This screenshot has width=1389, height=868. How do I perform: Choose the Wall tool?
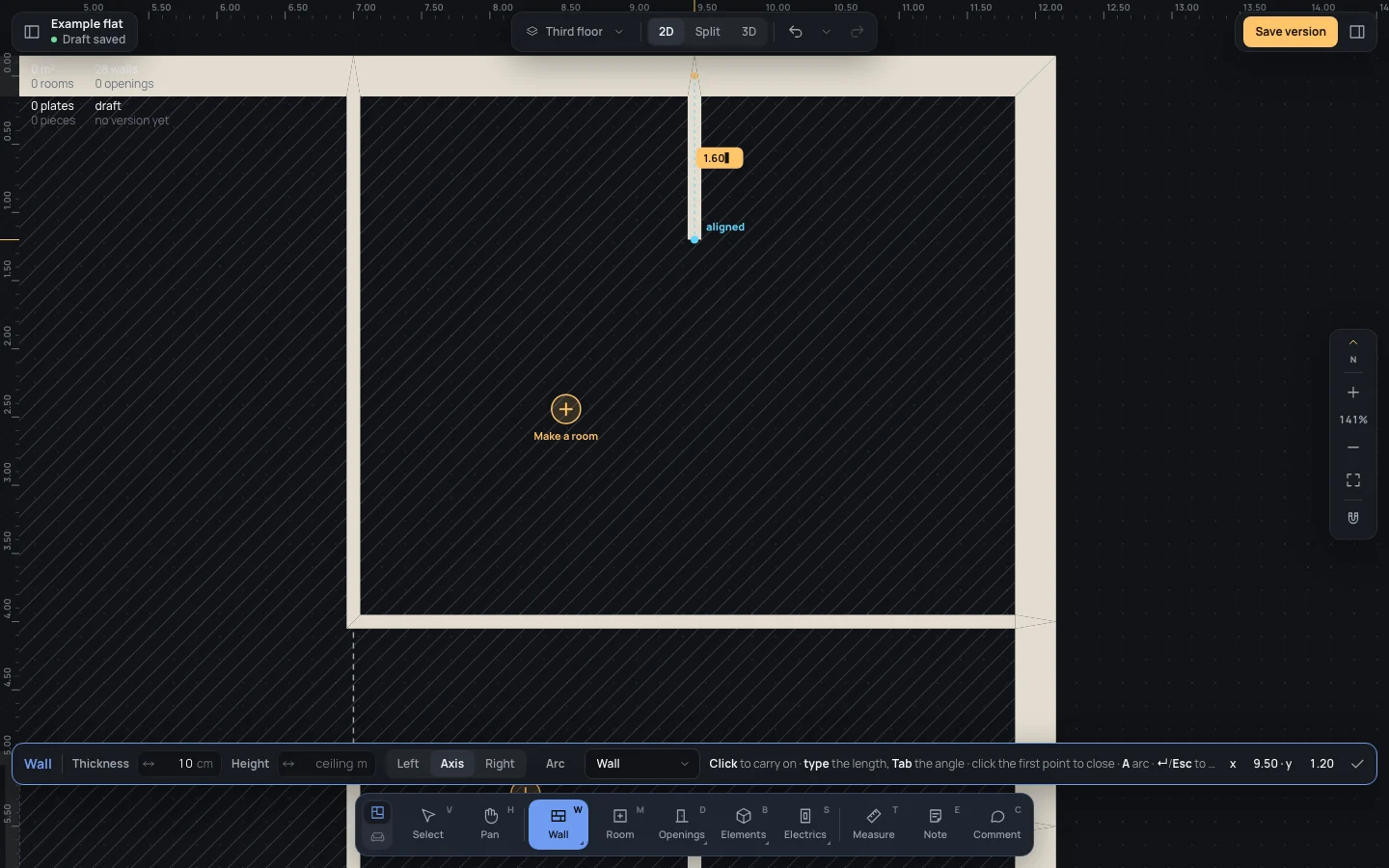click(x=558, y=825)
